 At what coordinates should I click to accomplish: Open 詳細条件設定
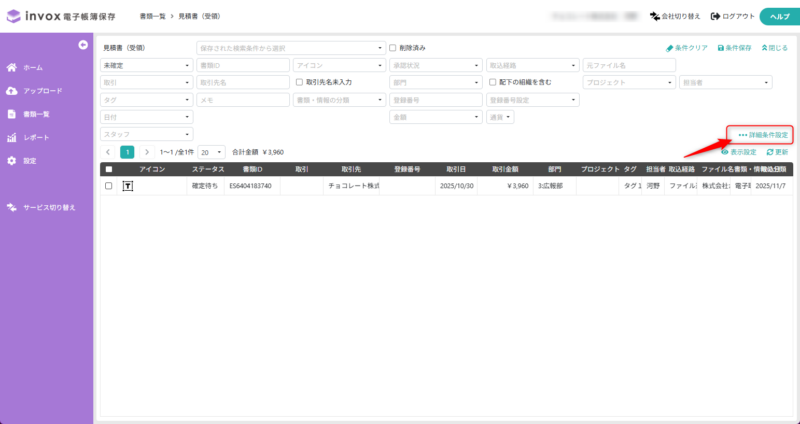point(763,135)
